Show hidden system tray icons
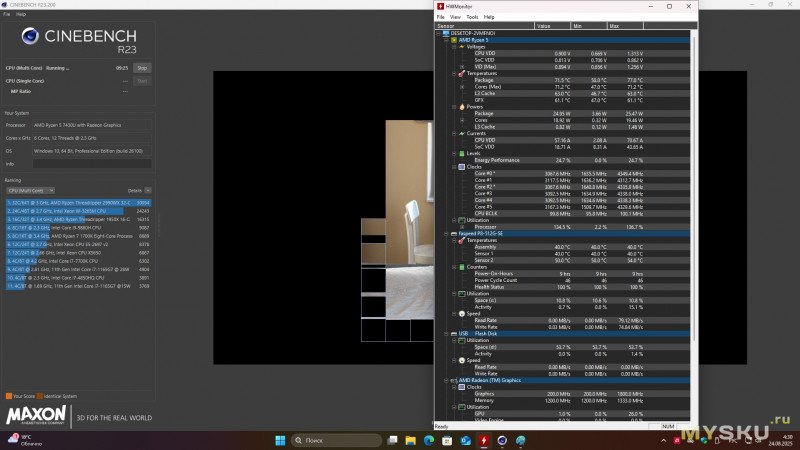Image resolution: width=800 pixels, height=450 pixels. 663,440
